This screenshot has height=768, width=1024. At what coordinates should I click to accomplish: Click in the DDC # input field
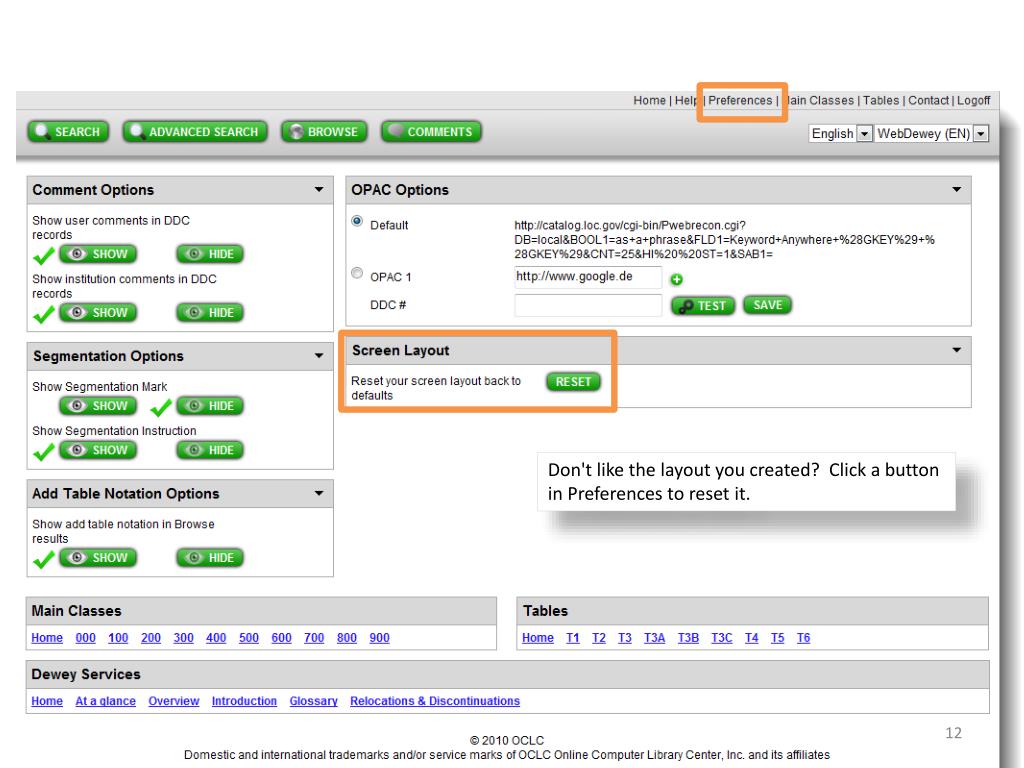[588, 305]
